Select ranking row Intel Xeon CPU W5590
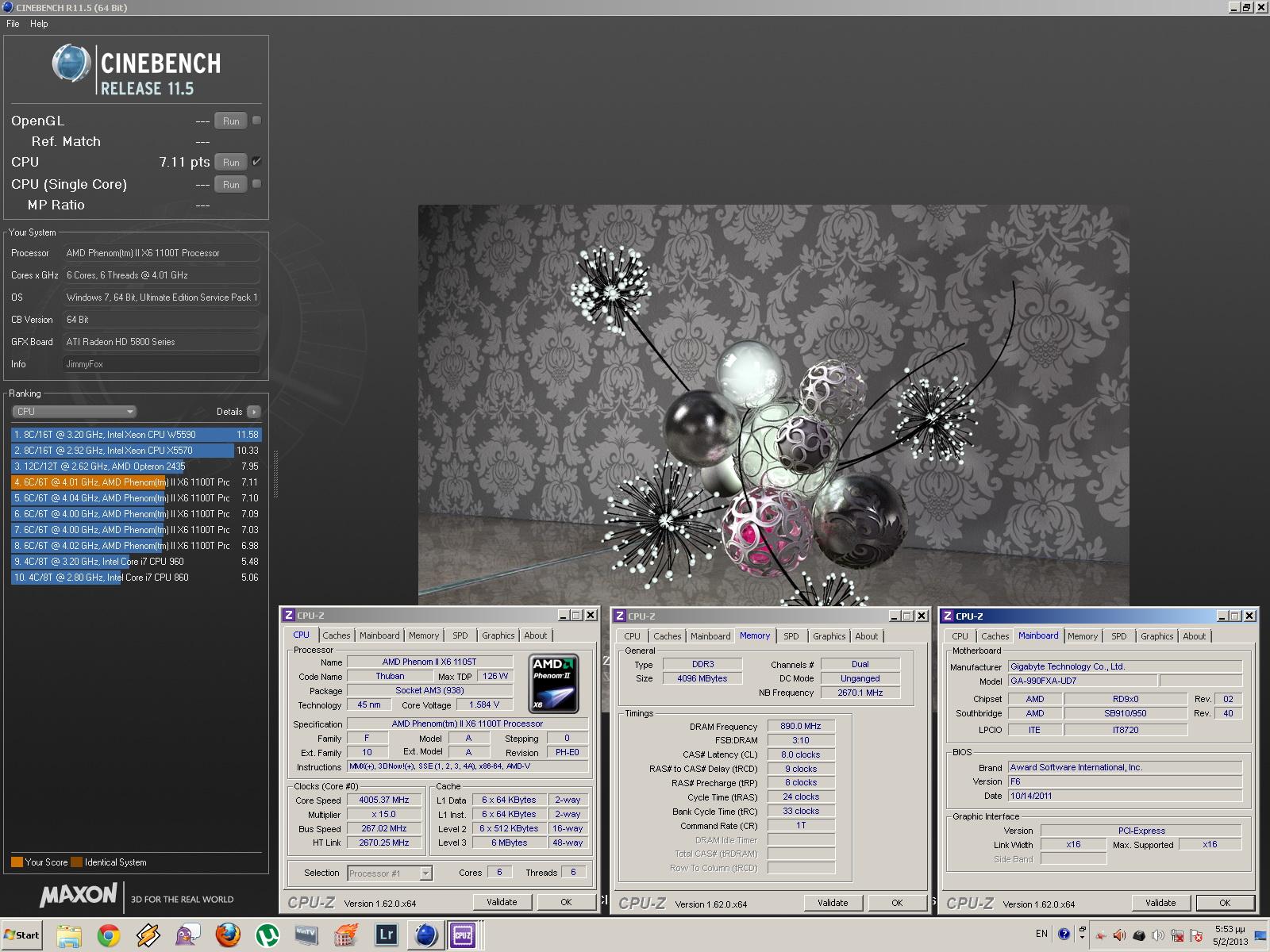Image resolution: width=1270 pixels, height=952 pixels. [x=136, y=435]
